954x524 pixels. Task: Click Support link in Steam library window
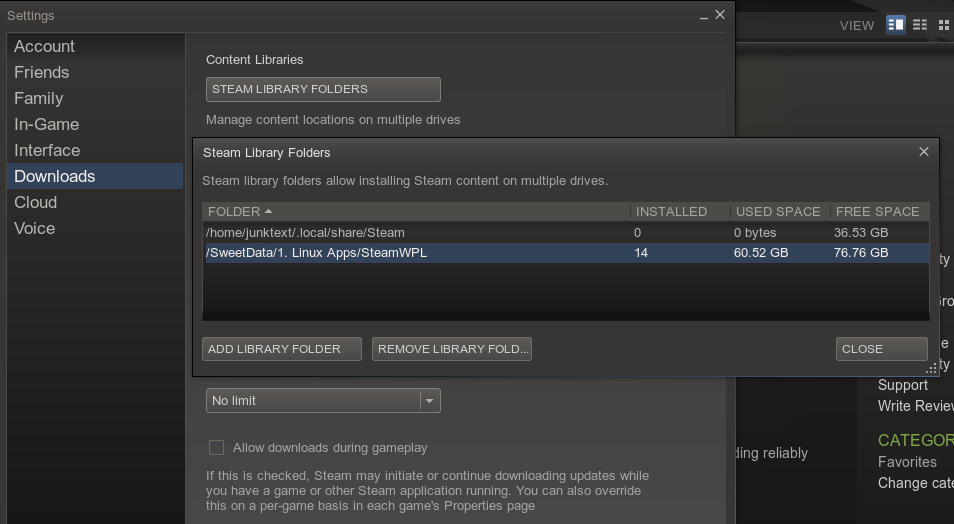click(902, 385)
